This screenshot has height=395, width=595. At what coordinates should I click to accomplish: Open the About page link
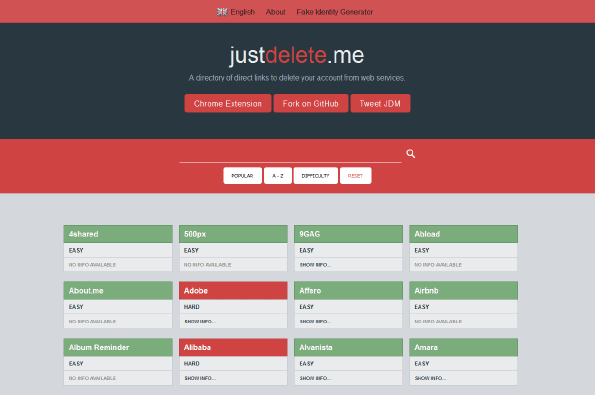pos(275,12)
